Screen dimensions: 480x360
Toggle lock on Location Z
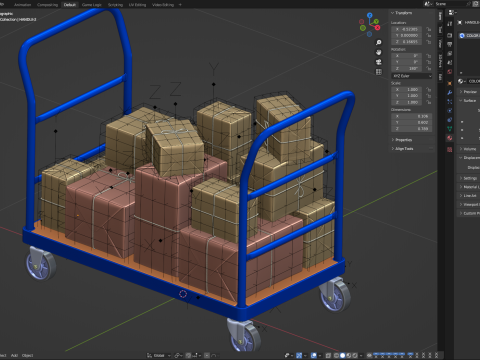428,42
